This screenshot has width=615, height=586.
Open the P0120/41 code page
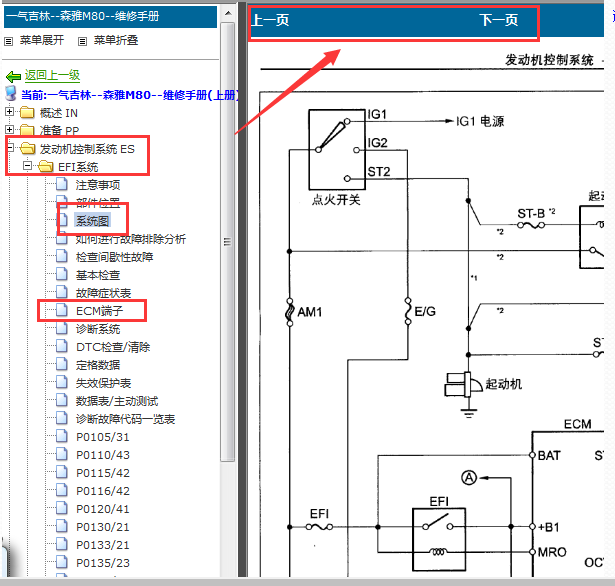pyautogui.click(x=103, y=509)
